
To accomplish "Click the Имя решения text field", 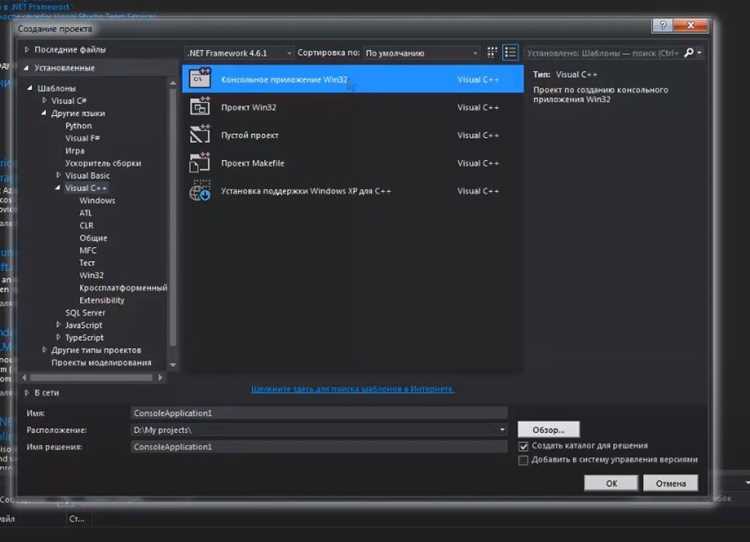I will click(319, 447).
